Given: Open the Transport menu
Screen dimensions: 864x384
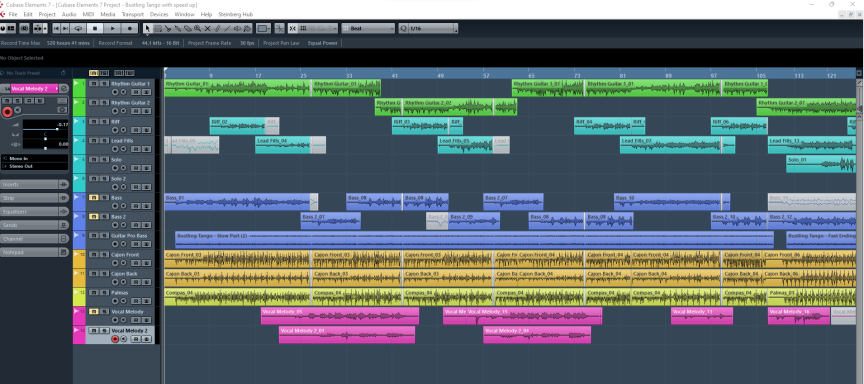Looking at the screenshot, I should coord(132,14).
